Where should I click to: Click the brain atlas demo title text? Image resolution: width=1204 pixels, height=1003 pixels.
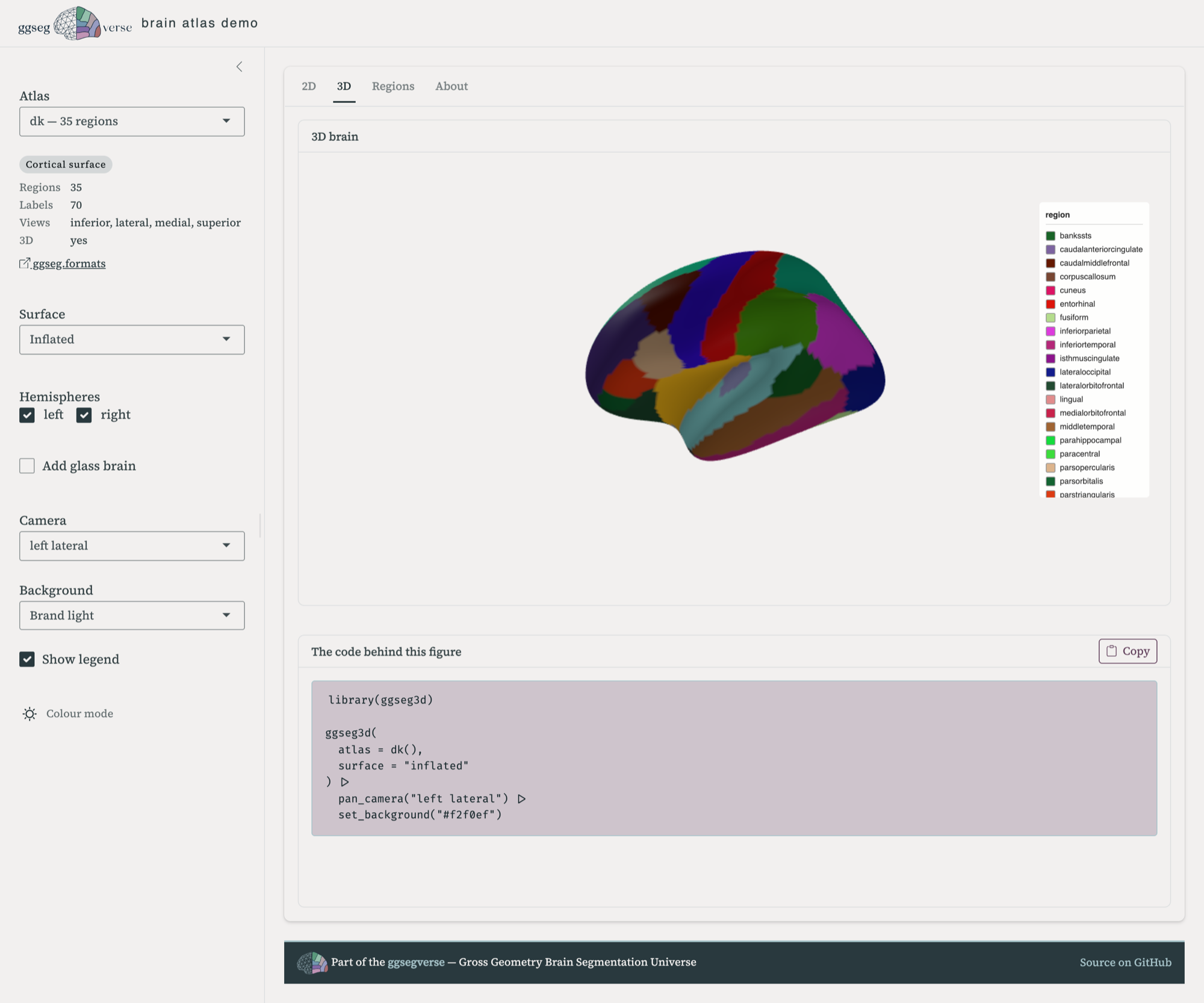coord(200,23)
